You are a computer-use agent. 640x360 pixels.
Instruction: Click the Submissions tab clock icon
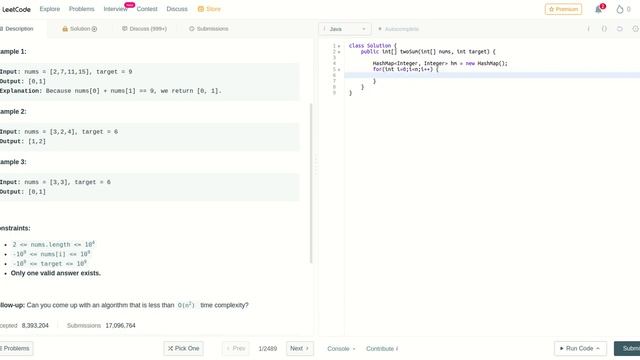click(x=191, y=29)
